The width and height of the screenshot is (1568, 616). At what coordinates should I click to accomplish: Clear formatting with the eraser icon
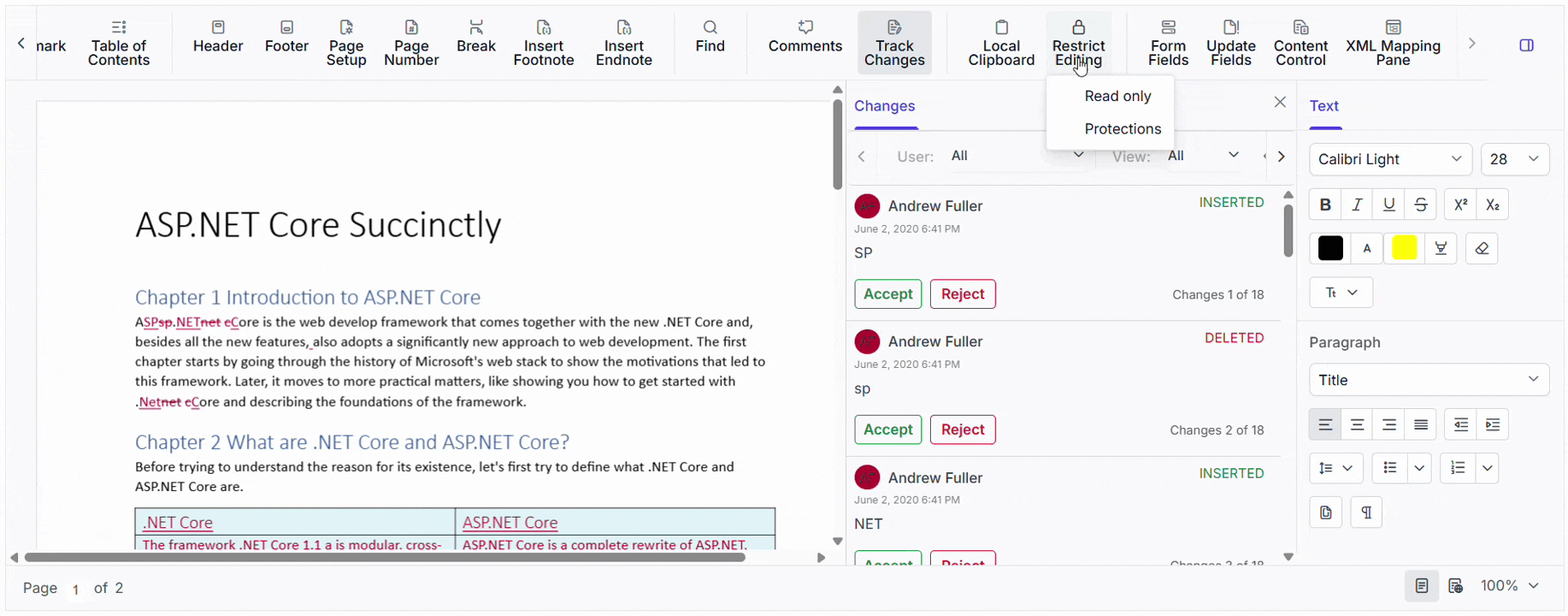(1482, 248)
